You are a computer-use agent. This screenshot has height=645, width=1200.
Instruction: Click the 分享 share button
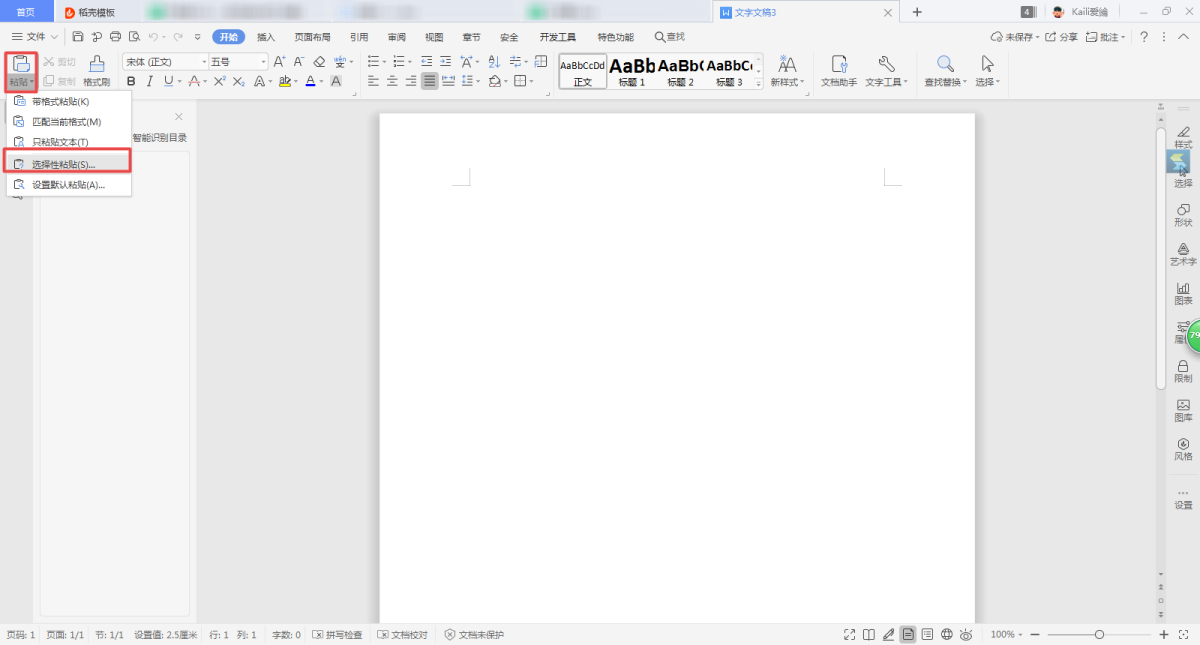tap(1062, 37)
